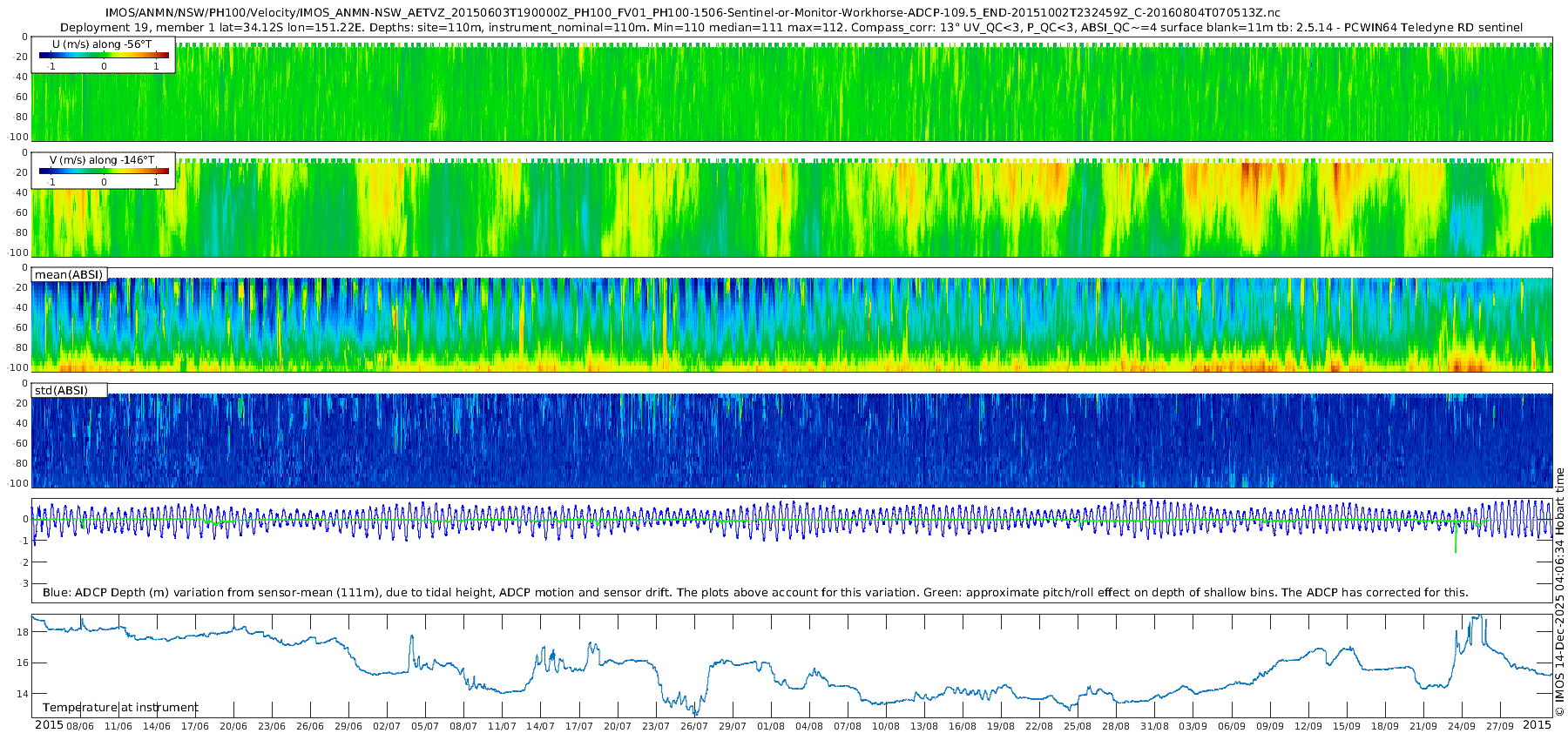Image resolution: width=1568 pixels, height=740 pixels.
Task: Select the mean(ABSI) panel label
Action: [69, 275]
